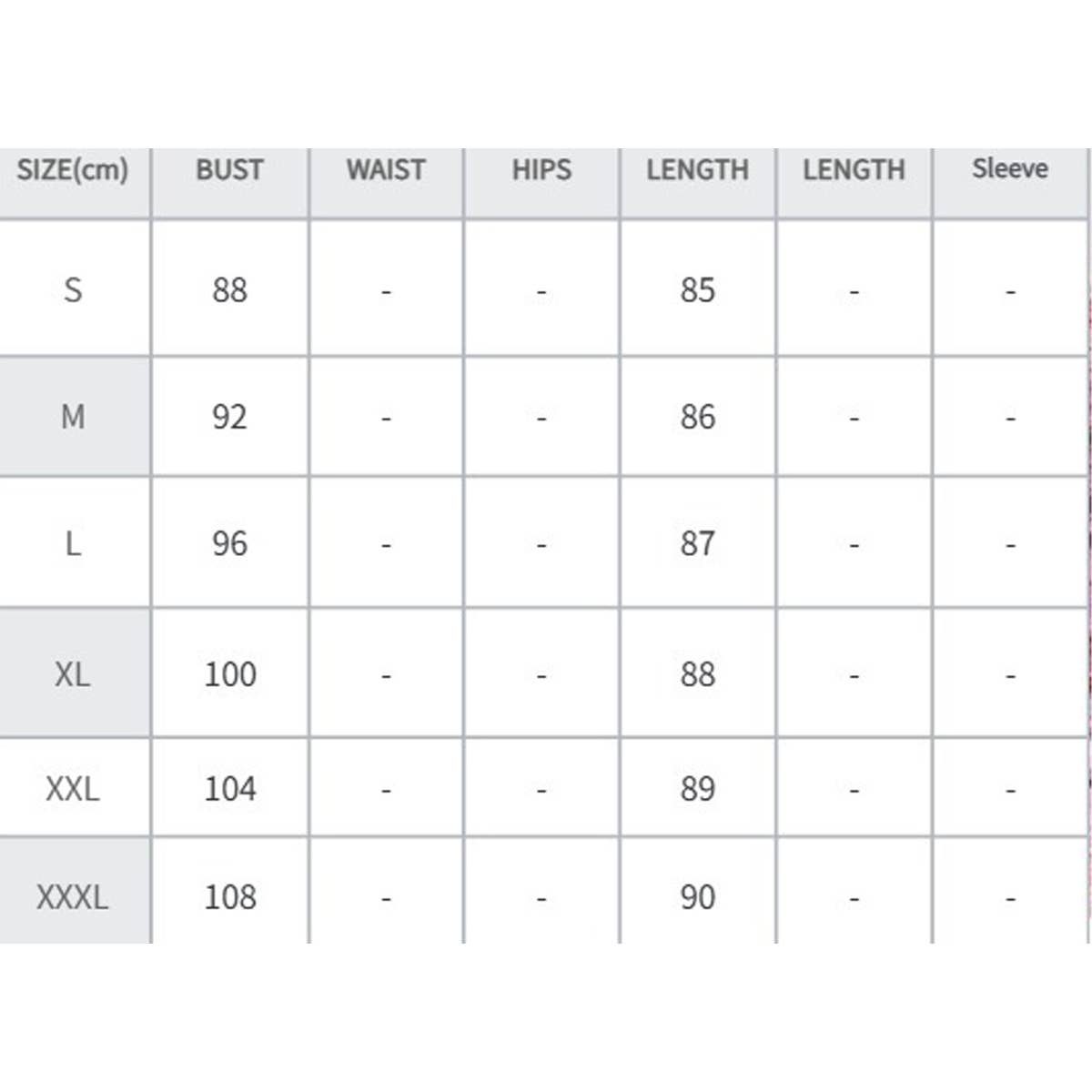Click bust value 88 for size S
Screen dimensions: 1092x1092
pos(229,290)
